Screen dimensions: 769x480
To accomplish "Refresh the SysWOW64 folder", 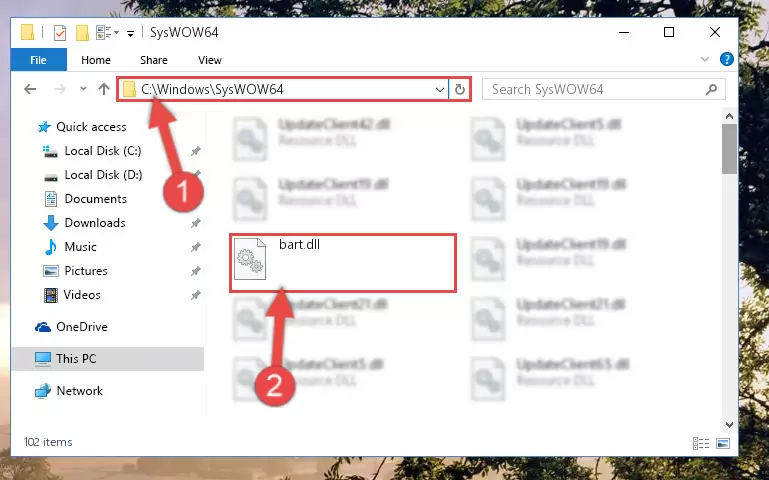I will [x=460, y=90].
